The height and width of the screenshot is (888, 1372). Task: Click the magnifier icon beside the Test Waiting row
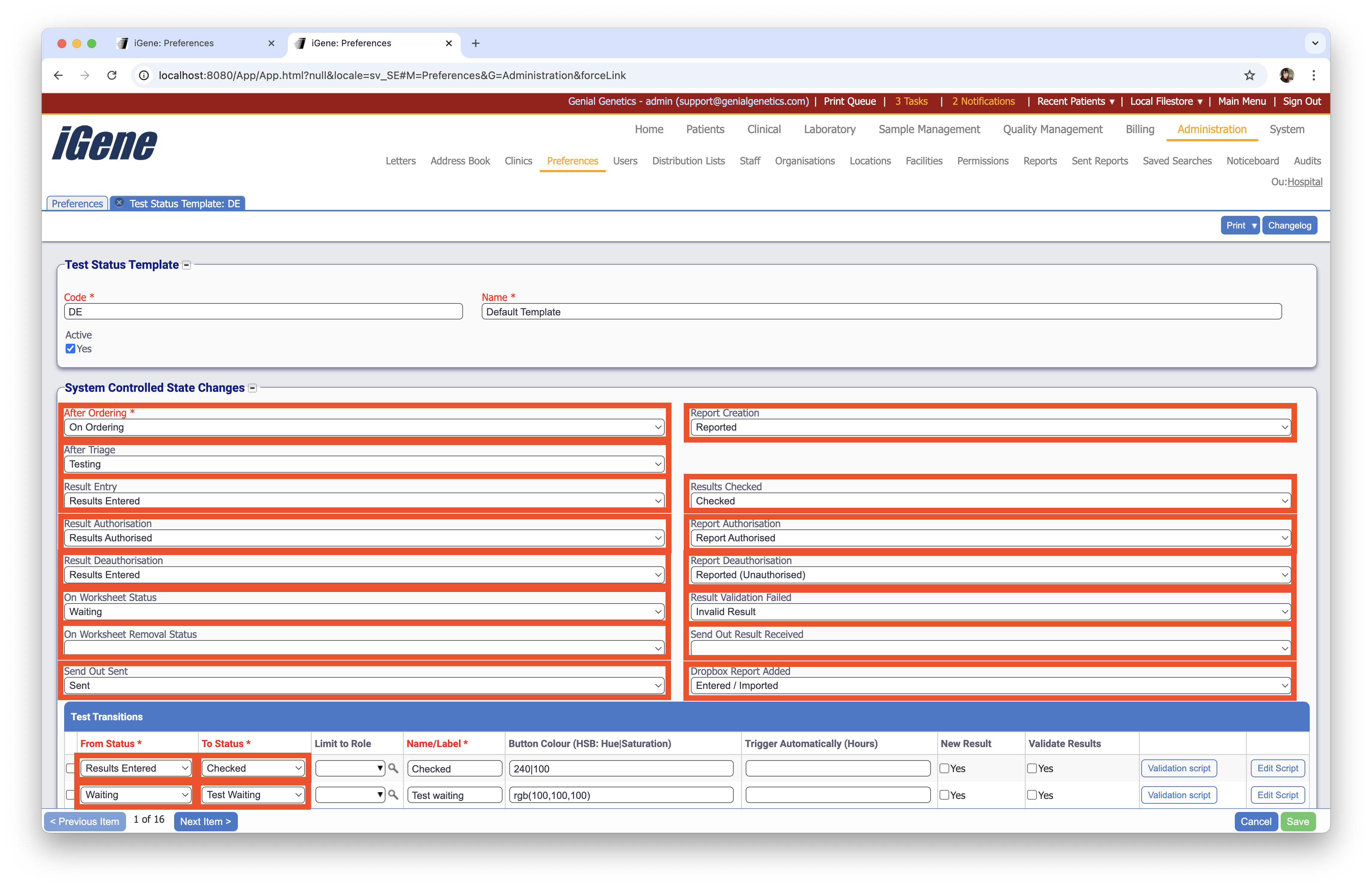point(393,795)
